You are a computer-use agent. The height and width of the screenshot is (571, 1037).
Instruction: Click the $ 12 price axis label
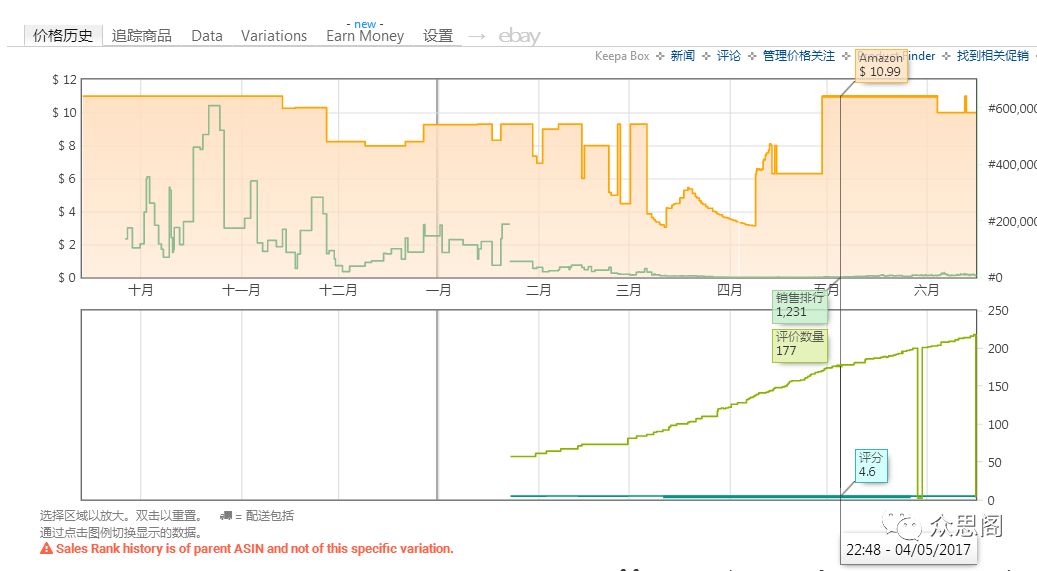point(65,80)
